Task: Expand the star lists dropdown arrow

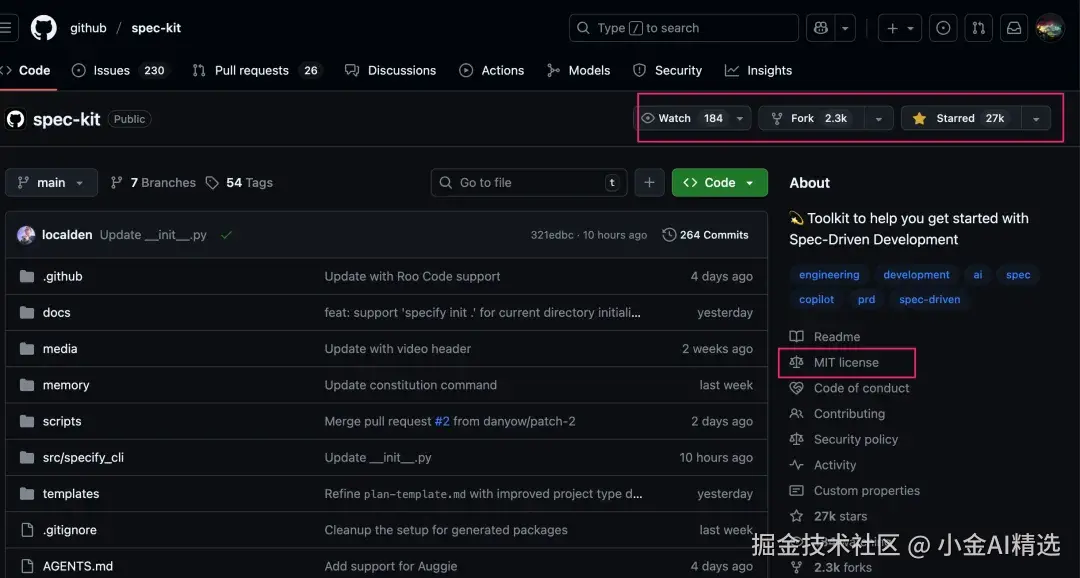Action: [x=1036, y=118]
